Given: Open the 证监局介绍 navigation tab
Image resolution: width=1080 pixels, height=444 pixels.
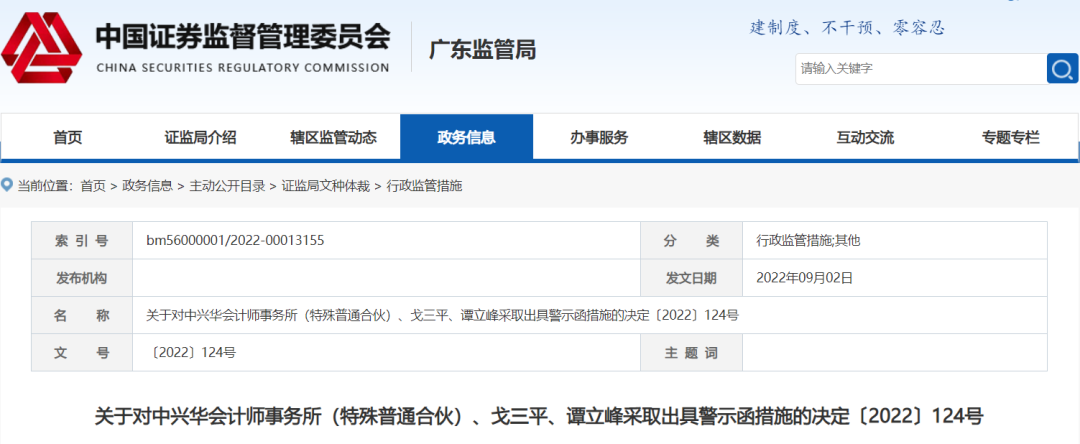Looking at the screenshot, I should point(200,138).
